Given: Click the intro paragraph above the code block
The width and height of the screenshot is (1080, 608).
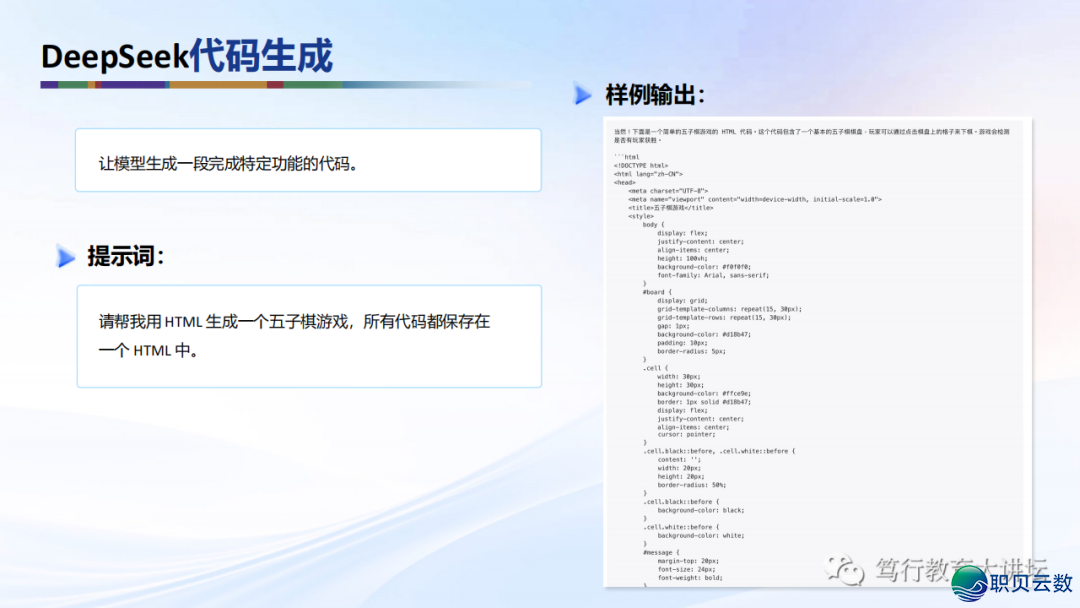Looking at the screenshot, I should tap(812, 136).
